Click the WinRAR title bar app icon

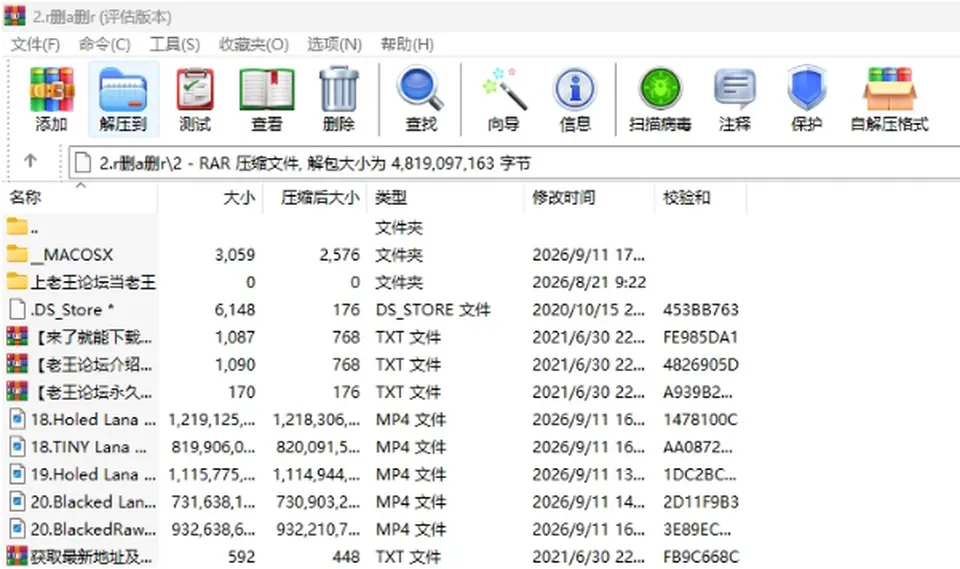[15, 15]
